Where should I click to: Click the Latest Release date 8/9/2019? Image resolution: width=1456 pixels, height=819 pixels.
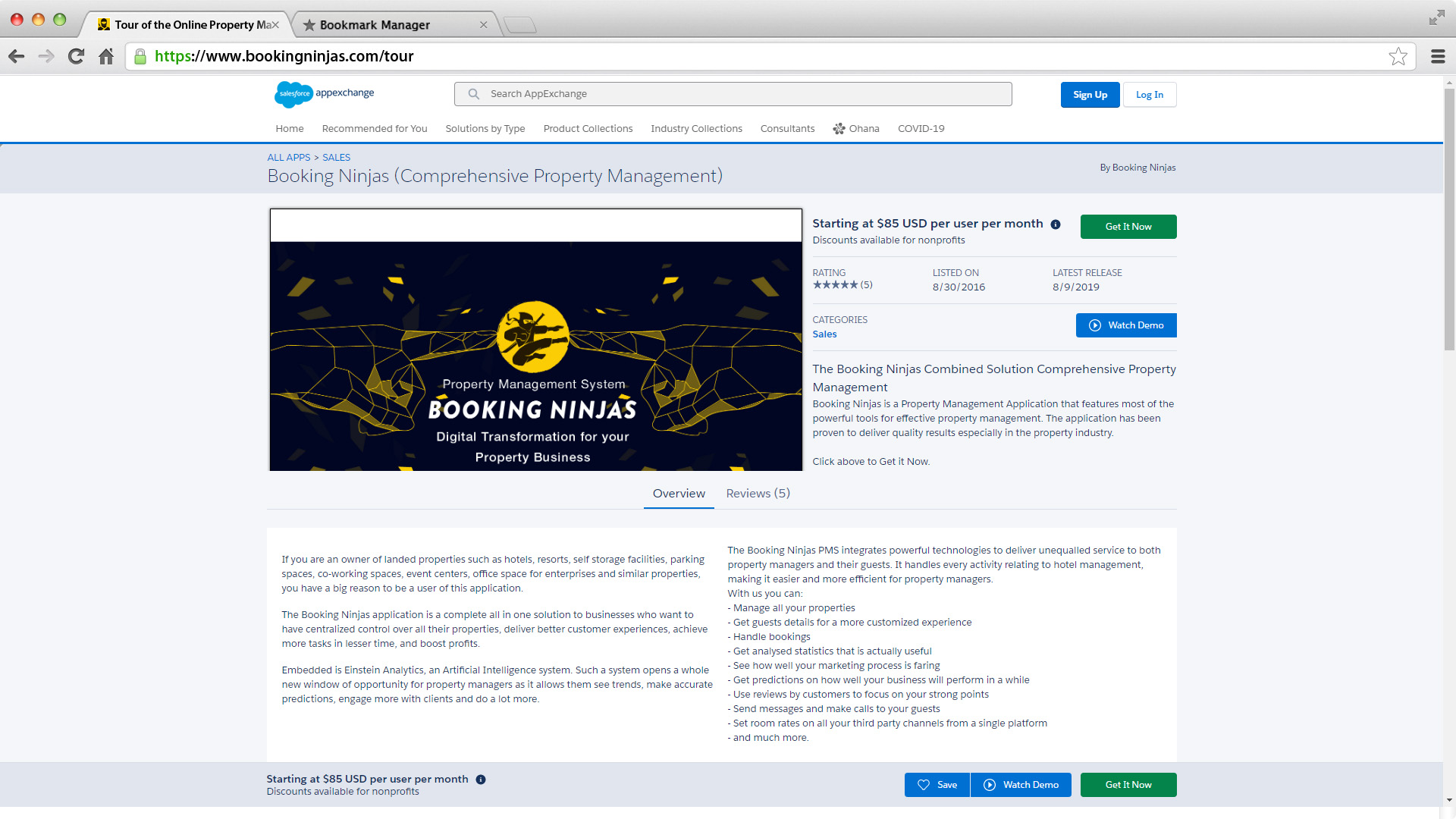pyautogui.click(x=1075, y=287)
